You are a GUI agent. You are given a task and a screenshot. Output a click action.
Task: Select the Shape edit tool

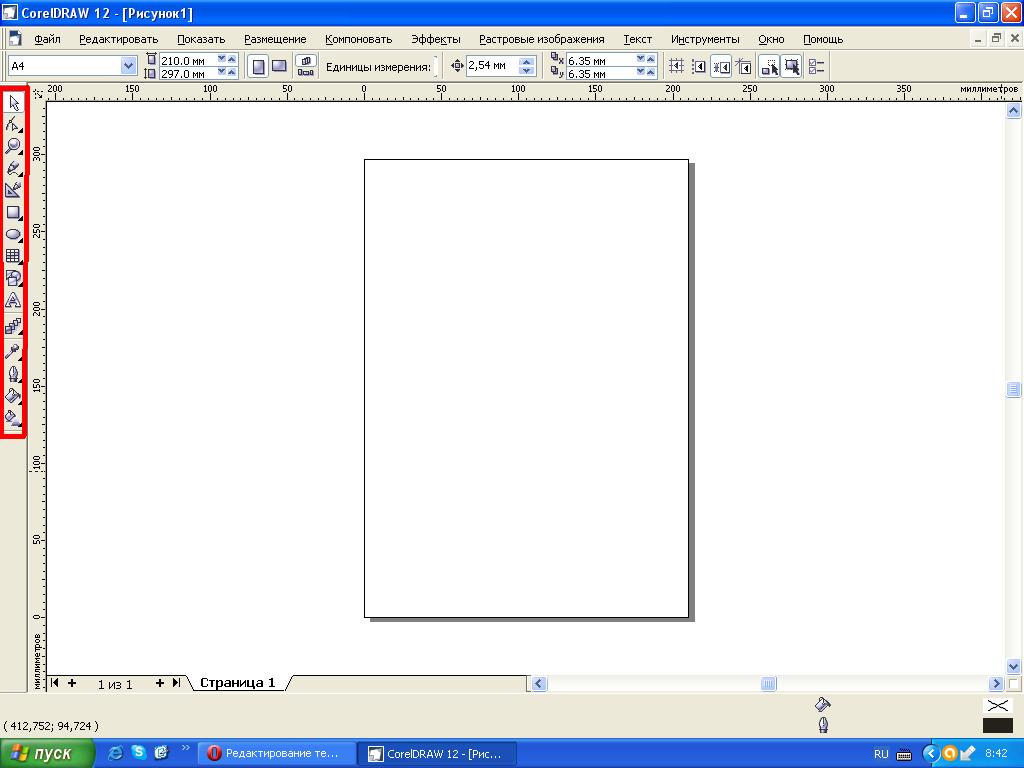(13, 124)
